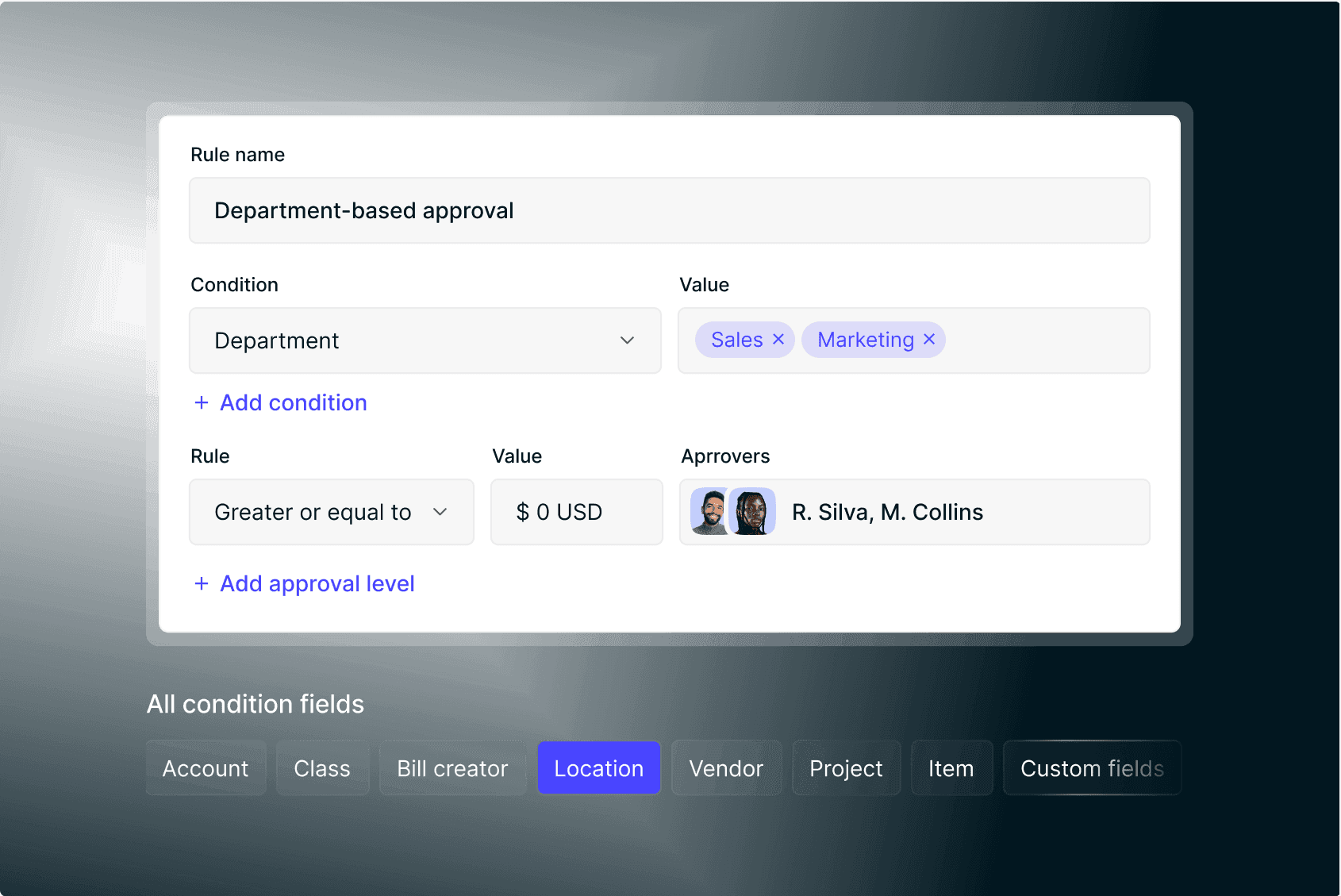Screen dimensions: 1341x896
Task: Select the Item condition field
Action: [951, 768]
